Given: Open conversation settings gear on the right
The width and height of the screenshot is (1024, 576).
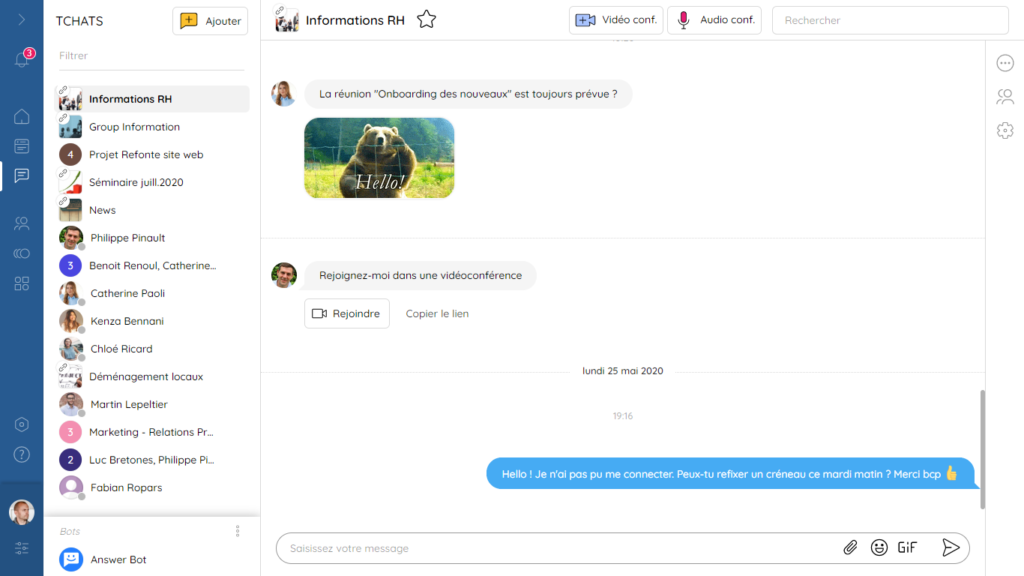Looking at the screenshot, I should 1004,129.
